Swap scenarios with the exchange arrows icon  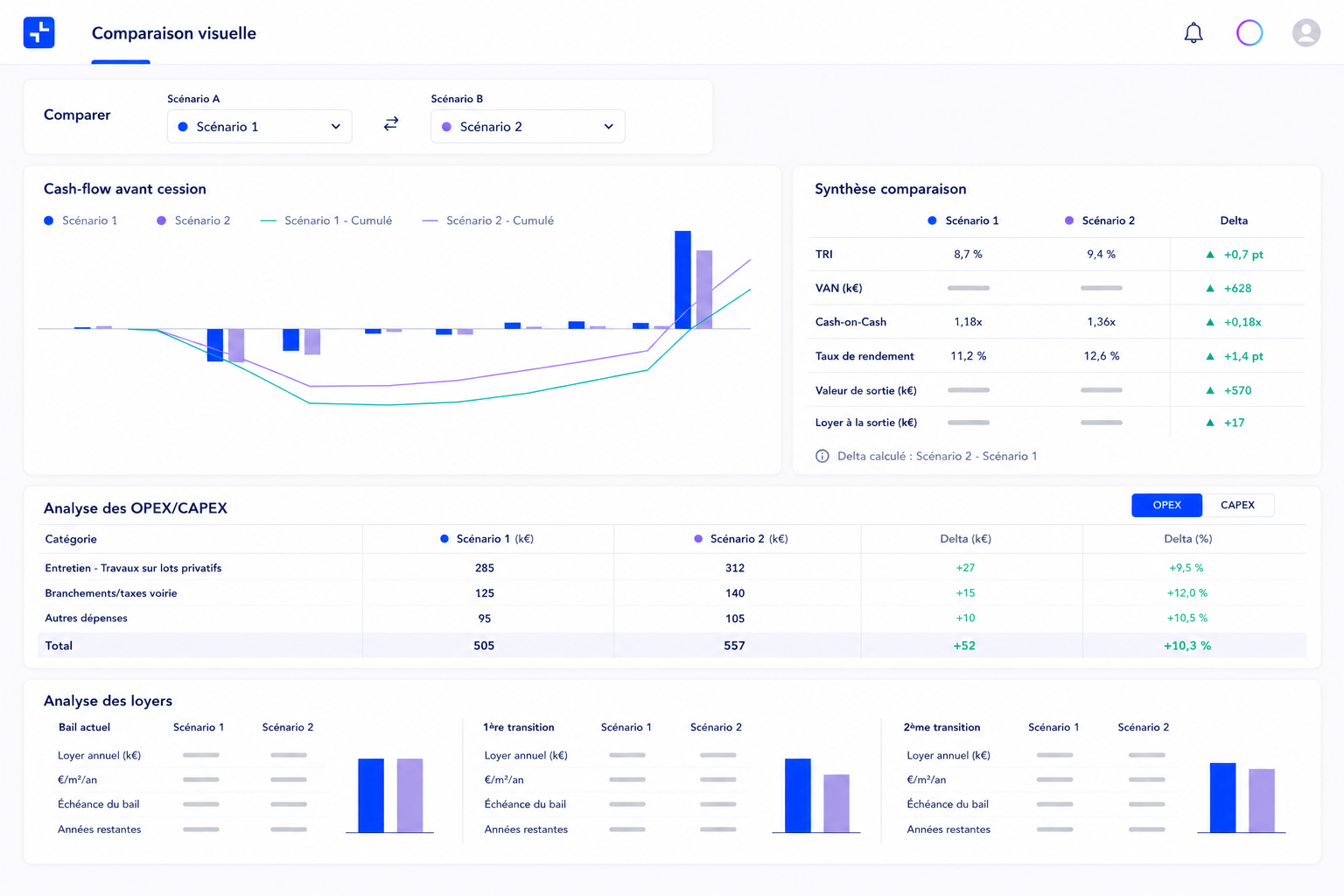tap(391, 124)
